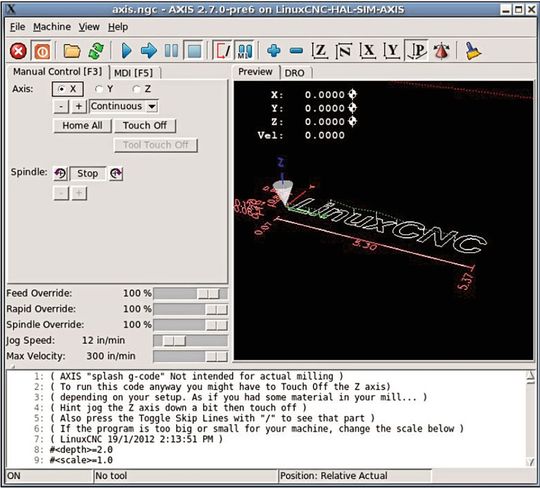Click the G-code scrollbar up arrow

click(531, 376)
